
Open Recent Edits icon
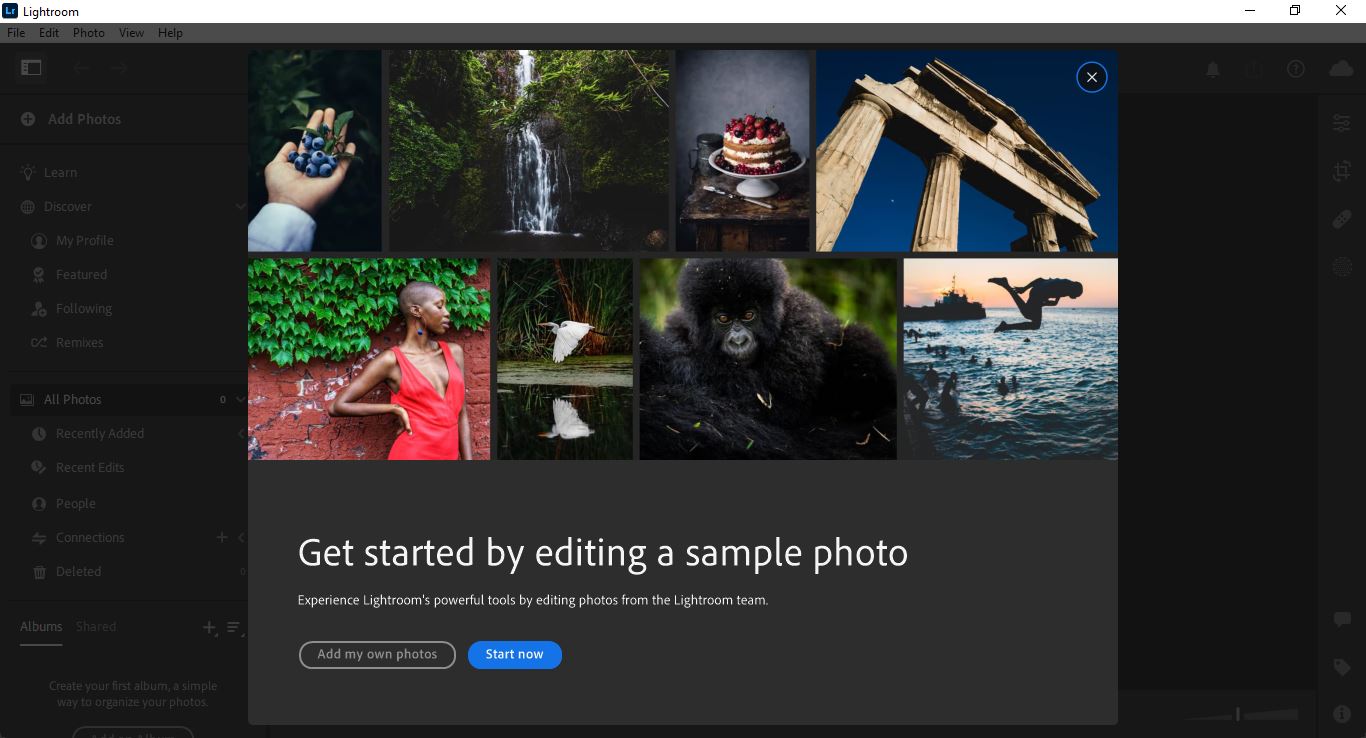pyautogui.click(x=39, y=468)
